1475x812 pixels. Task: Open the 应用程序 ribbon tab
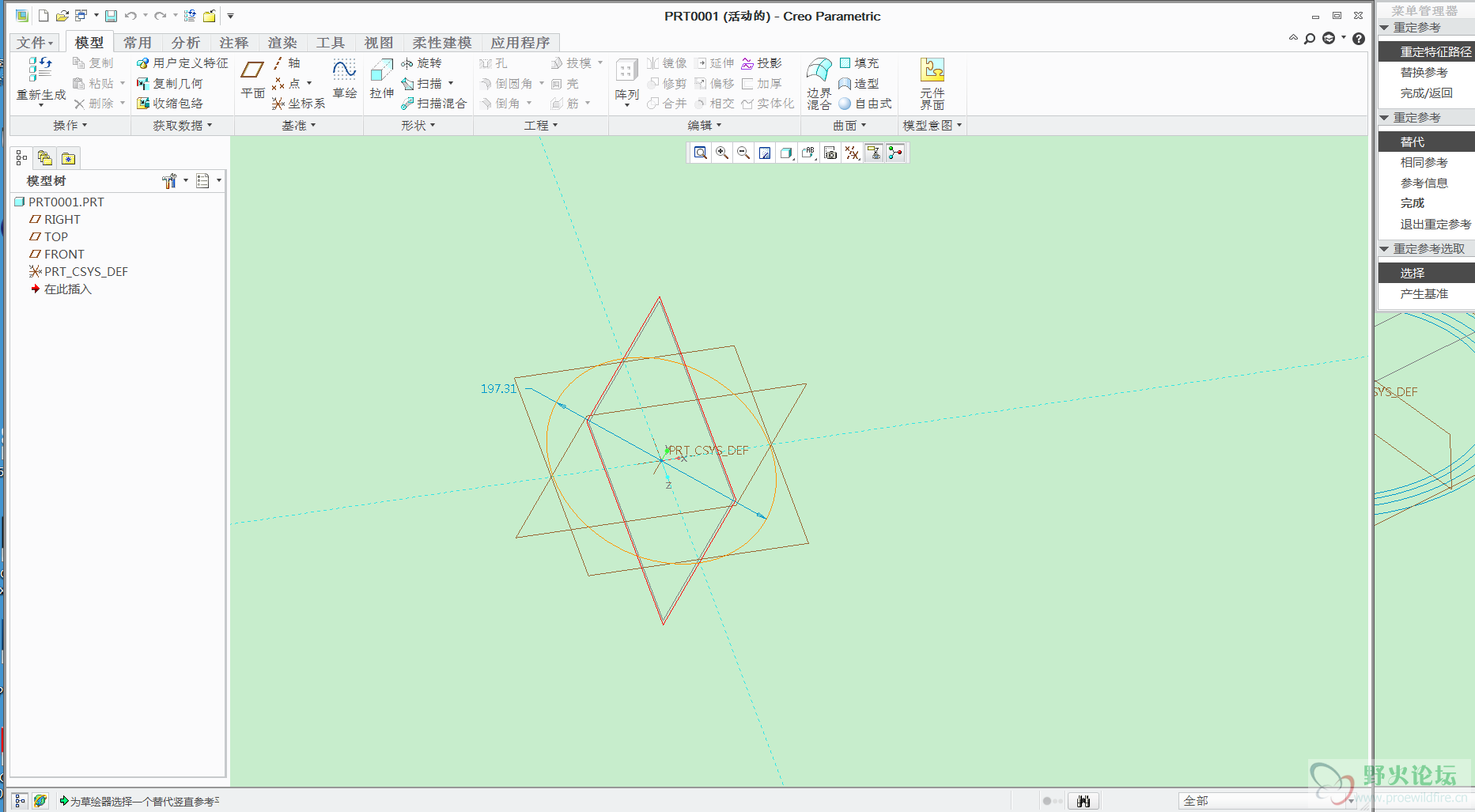coord(520,43)
